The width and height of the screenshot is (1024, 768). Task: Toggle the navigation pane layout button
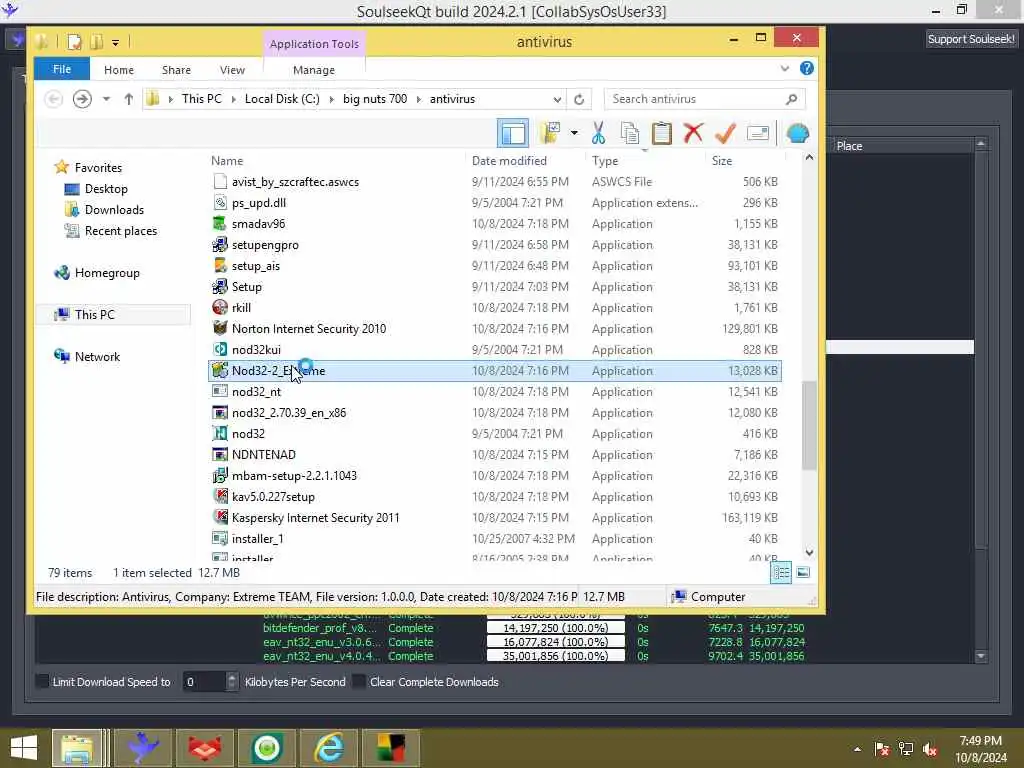[513, 133]
